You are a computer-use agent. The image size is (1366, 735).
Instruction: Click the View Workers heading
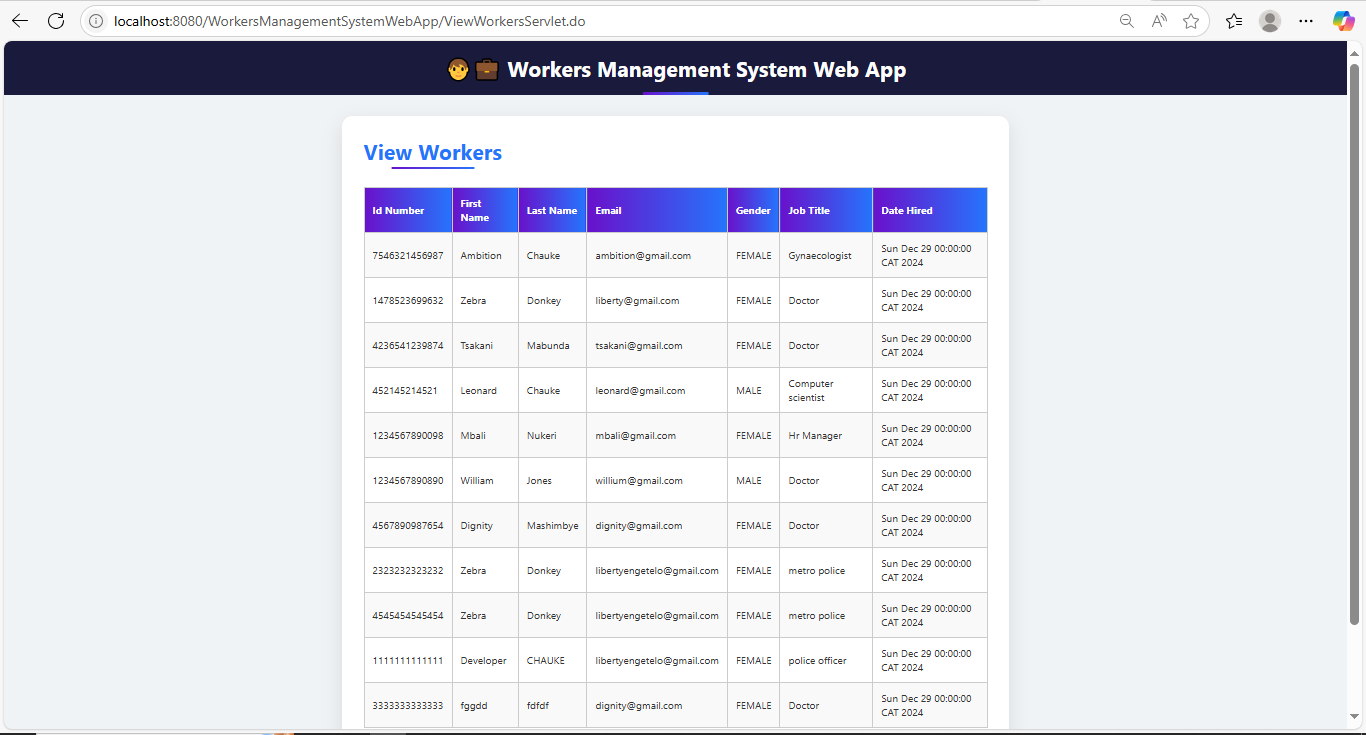pyautogui.click(x=433, y=153)
